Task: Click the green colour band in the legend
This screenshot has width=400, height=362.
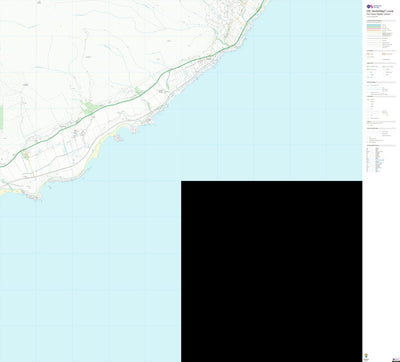Action: [374, 27]
